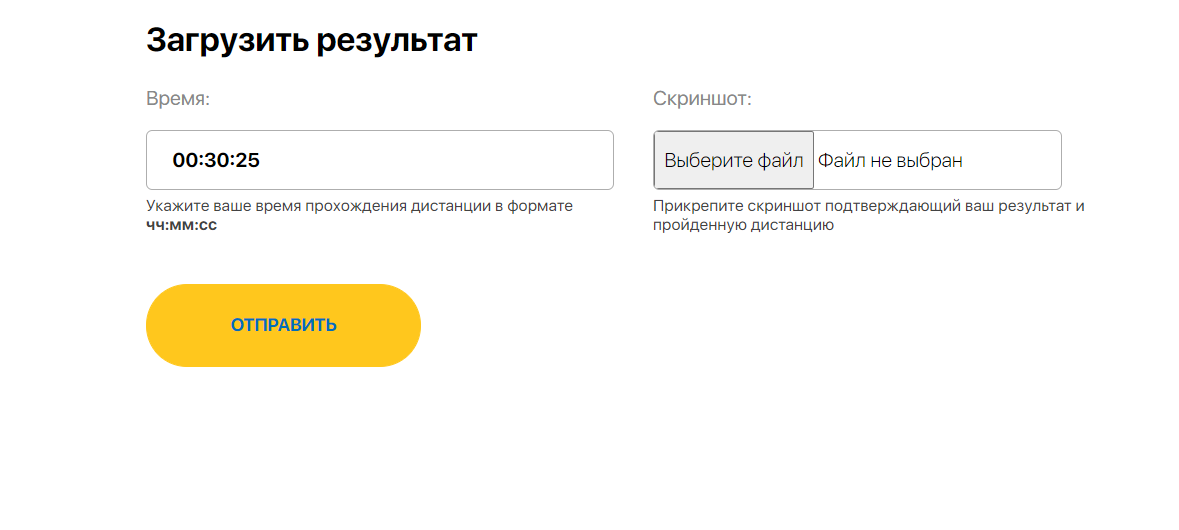
Task: Select the Время: field label
Action: (178, 99)
